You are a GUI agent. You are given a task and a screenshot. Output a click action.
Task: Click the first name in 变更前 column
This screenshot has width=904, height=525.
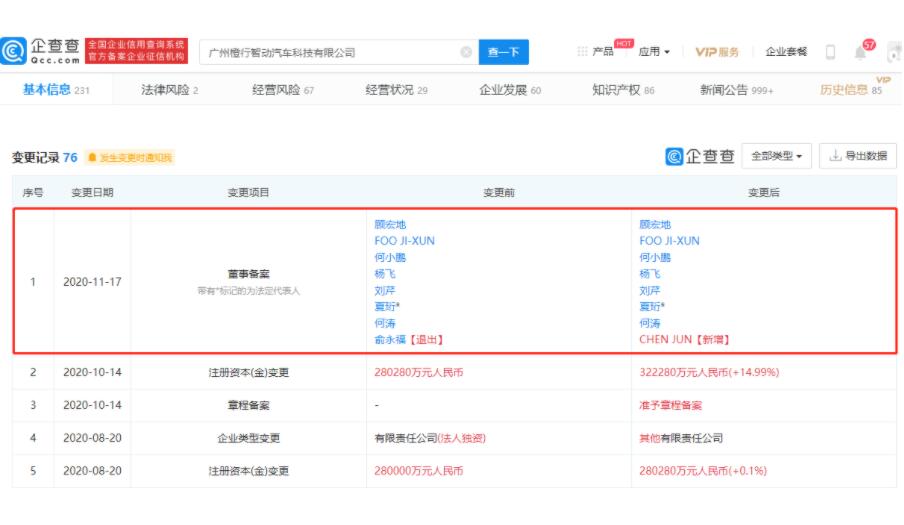pyautogui.click(x=390, y=224)
